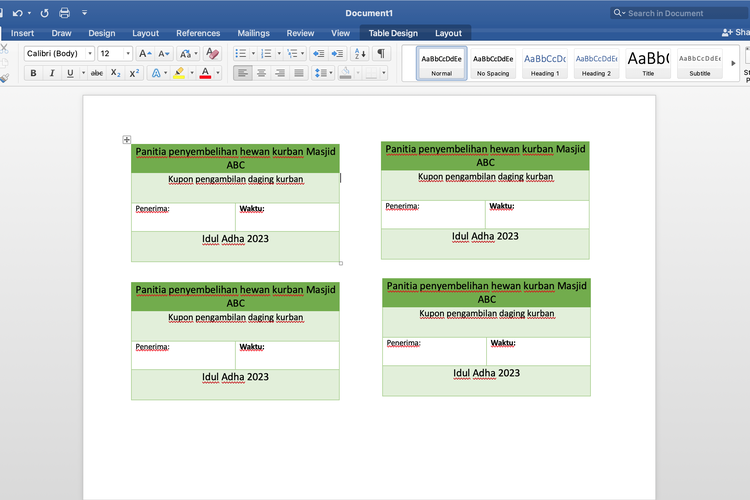Apply the yellow text highlight color
The width and height of the screenshot is (750, 500).
pyautogui.click(x=179, y=73)
